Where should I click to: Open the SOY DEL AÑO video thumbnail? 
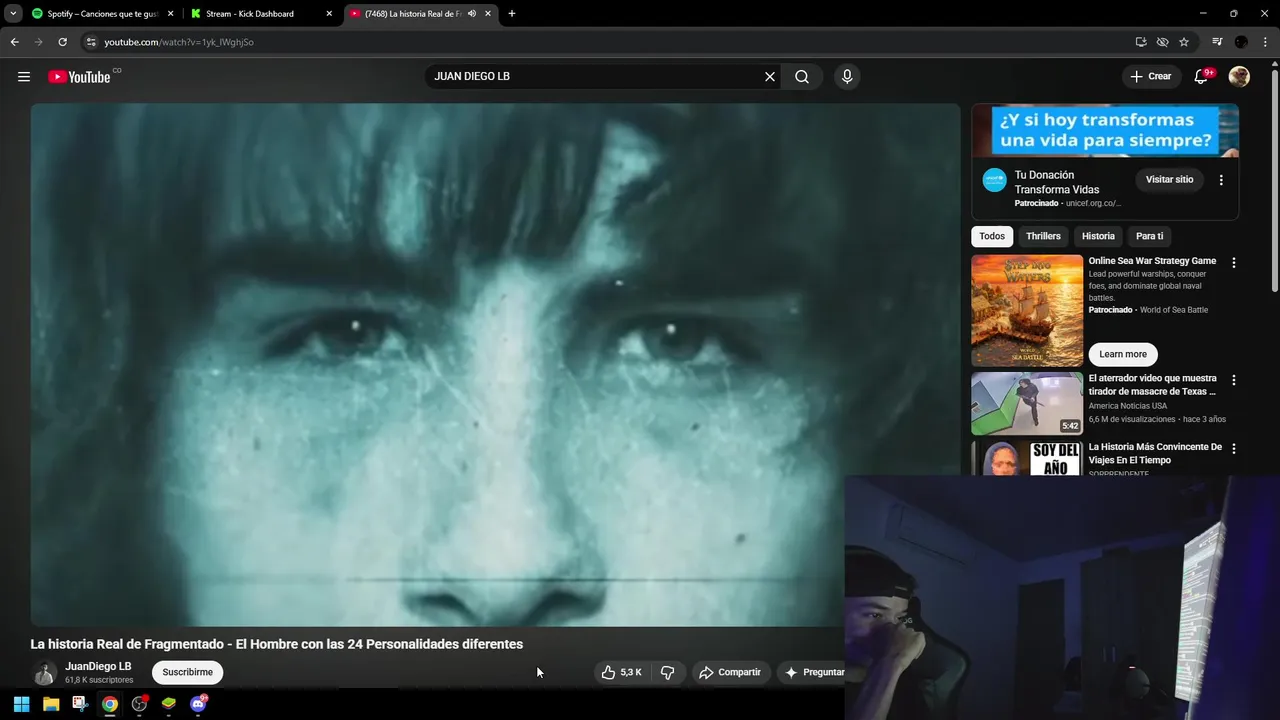point(1027,458)
